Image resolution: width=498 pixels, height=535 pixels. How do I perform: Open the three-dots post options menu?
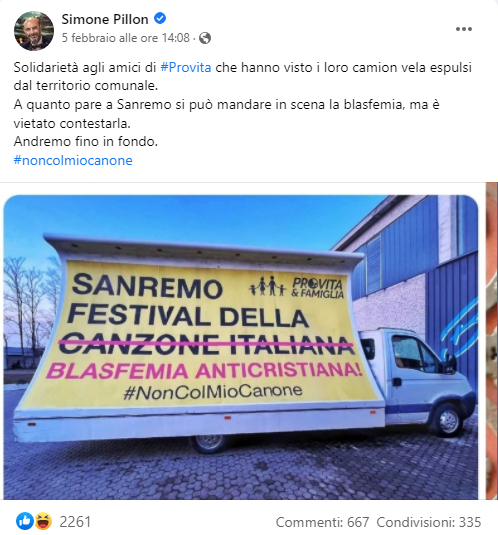464,29
